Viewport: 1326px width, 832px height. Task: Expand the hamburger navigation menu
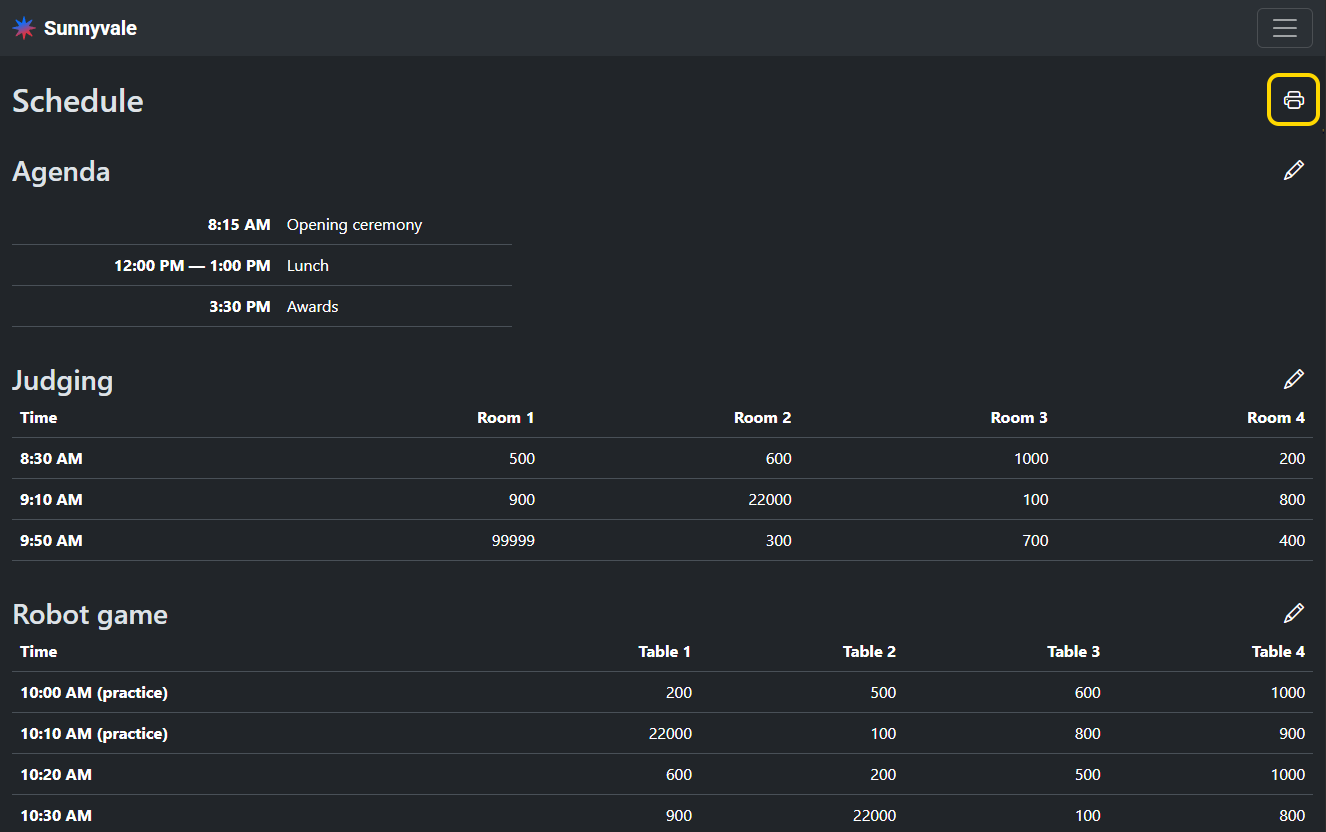click(x=1284, y=28)
